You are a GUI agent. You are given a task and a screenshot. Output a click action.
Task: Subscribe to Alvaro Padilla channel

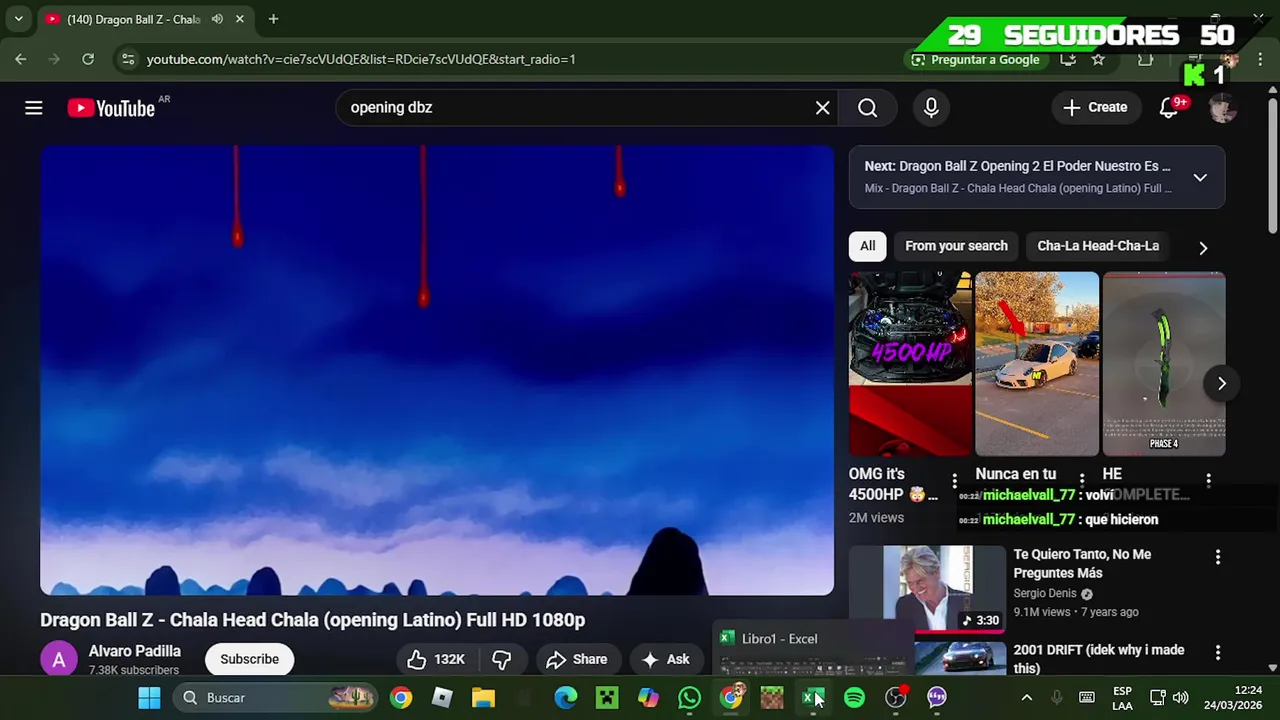(249, 659)
